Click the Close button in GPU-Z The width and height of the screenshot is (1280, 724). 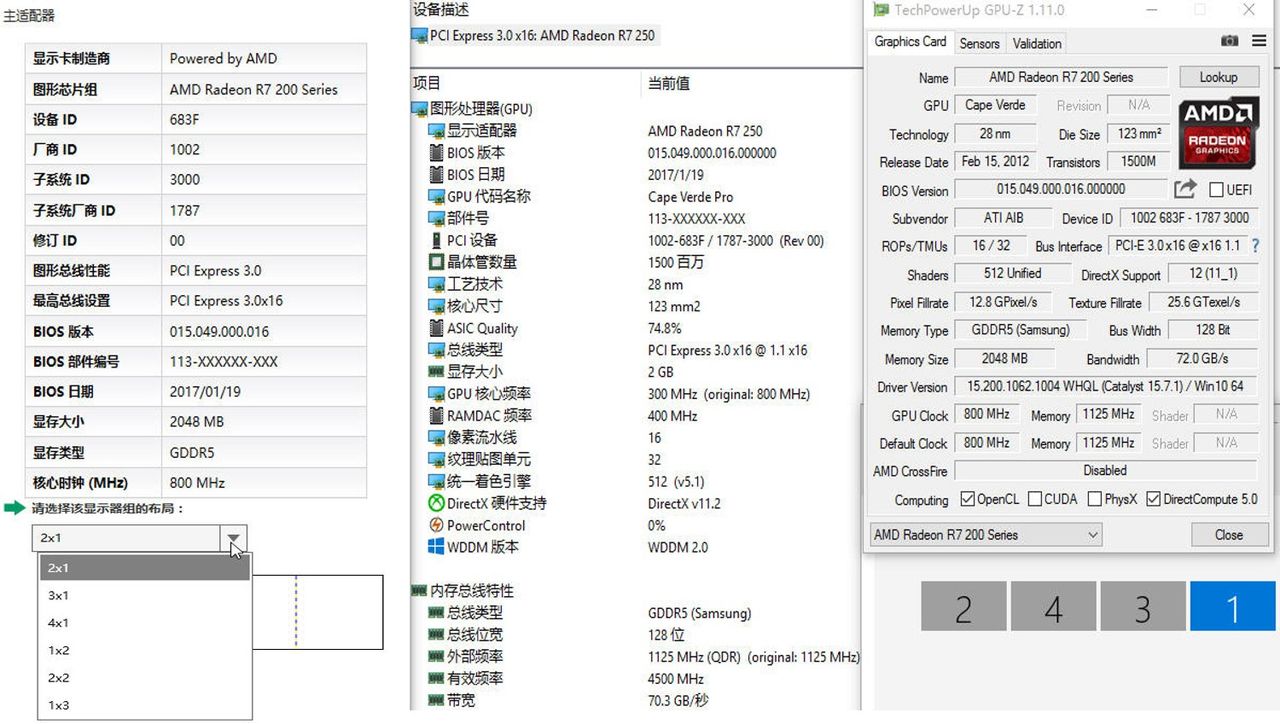(x=1229, y=535)
